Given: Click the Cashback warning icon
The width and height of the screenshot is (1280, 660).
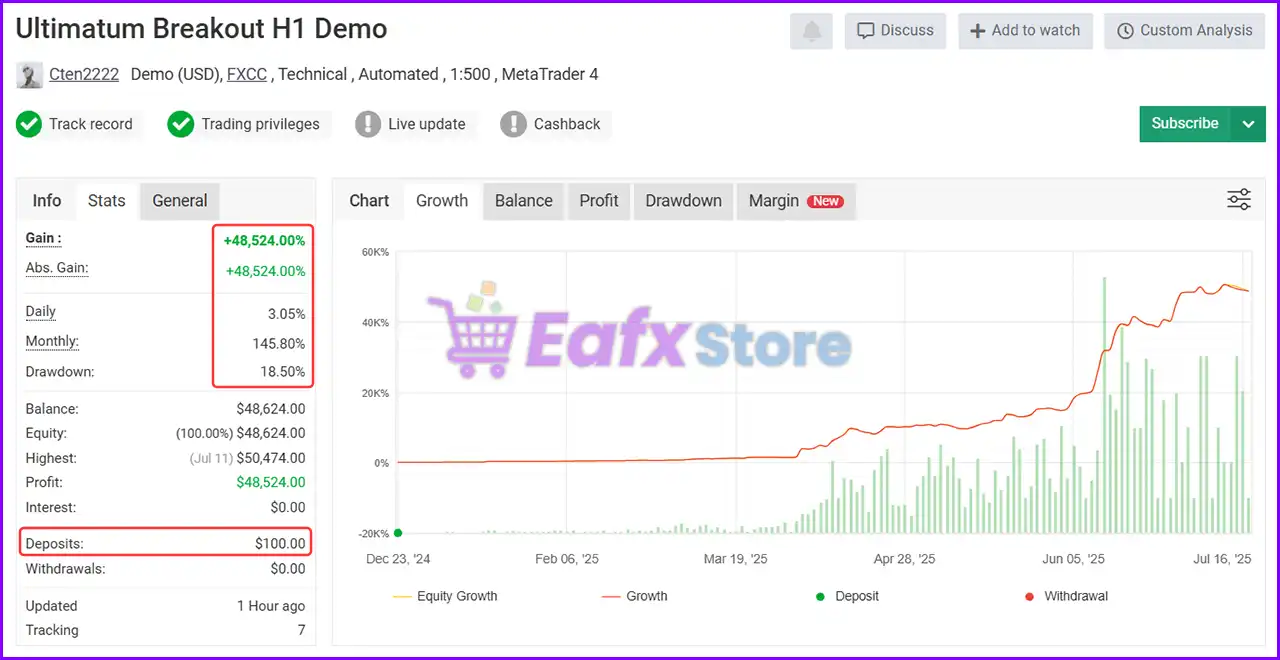Looking at the screenshot, I should tap(513, 124).
